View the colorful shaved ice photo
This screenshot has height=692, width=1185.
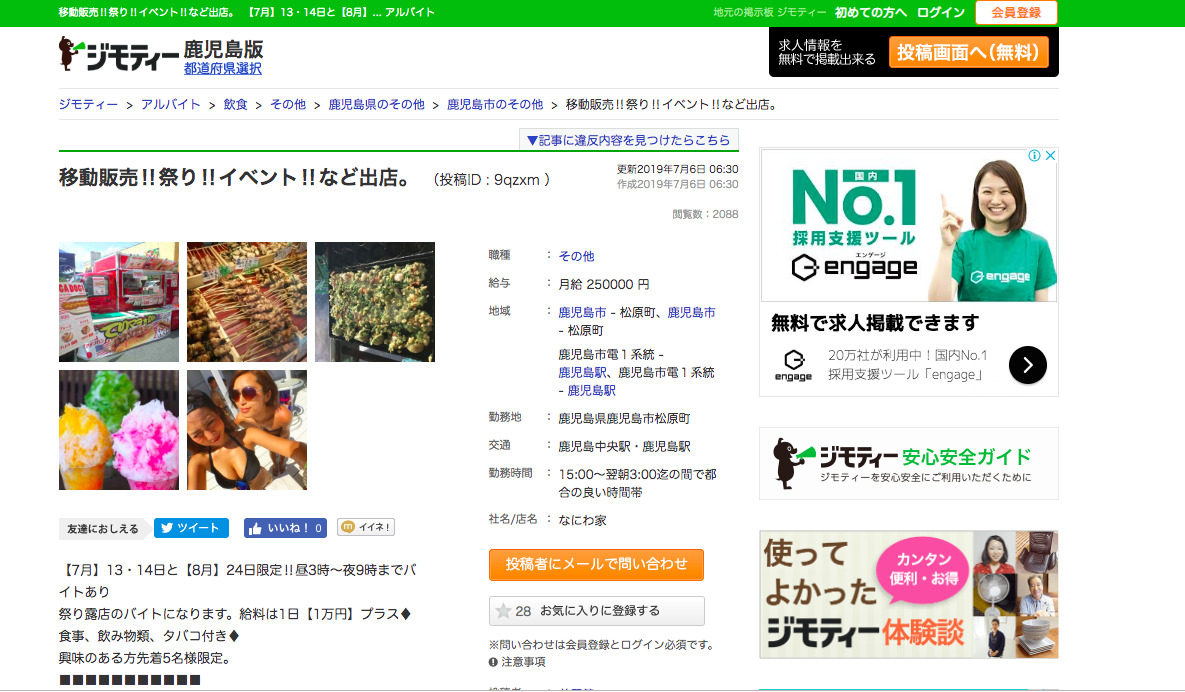(x=119, y=430)
